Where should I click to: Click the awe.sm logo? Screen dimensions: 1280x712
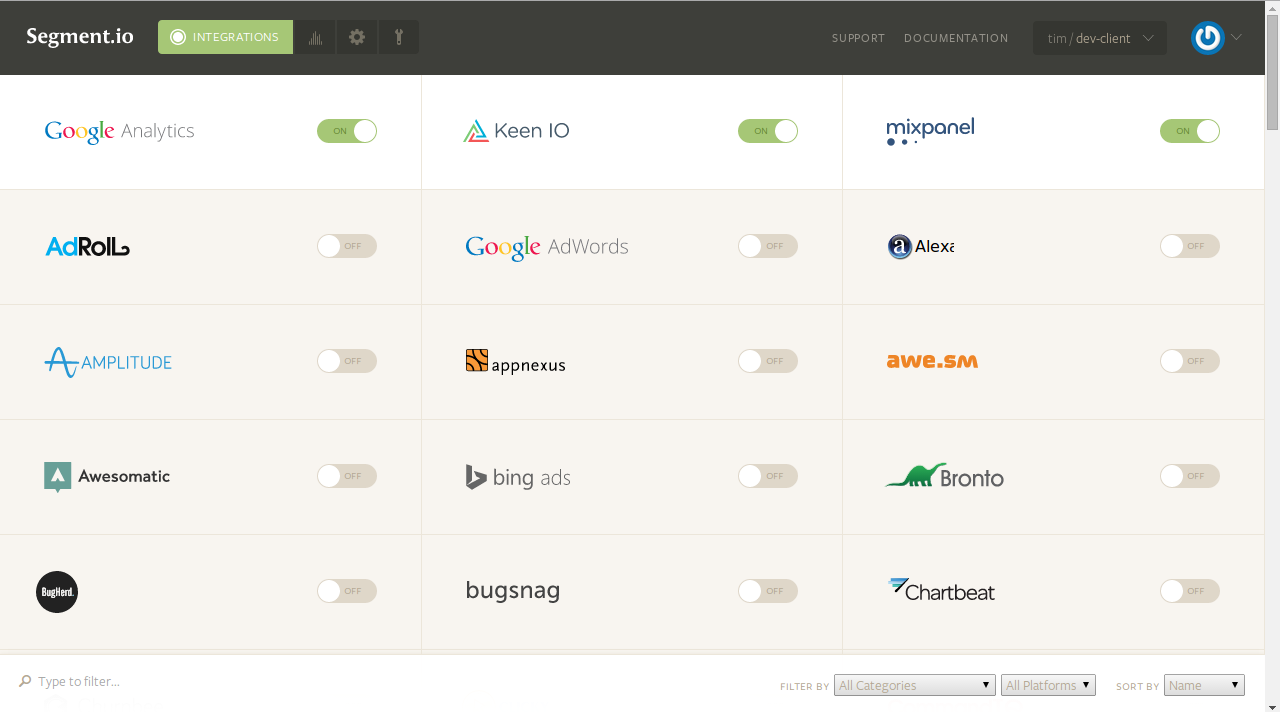click(932, 361)
